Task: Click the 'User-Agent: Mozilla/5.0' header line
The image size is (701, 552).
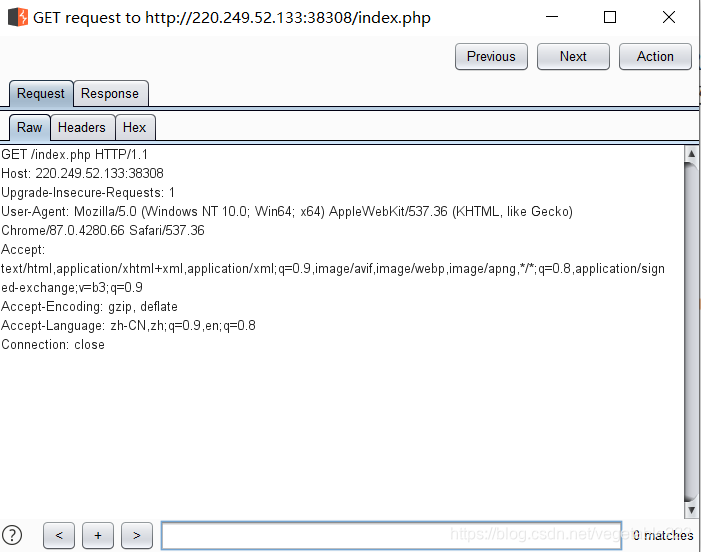Action: (287, 211)
